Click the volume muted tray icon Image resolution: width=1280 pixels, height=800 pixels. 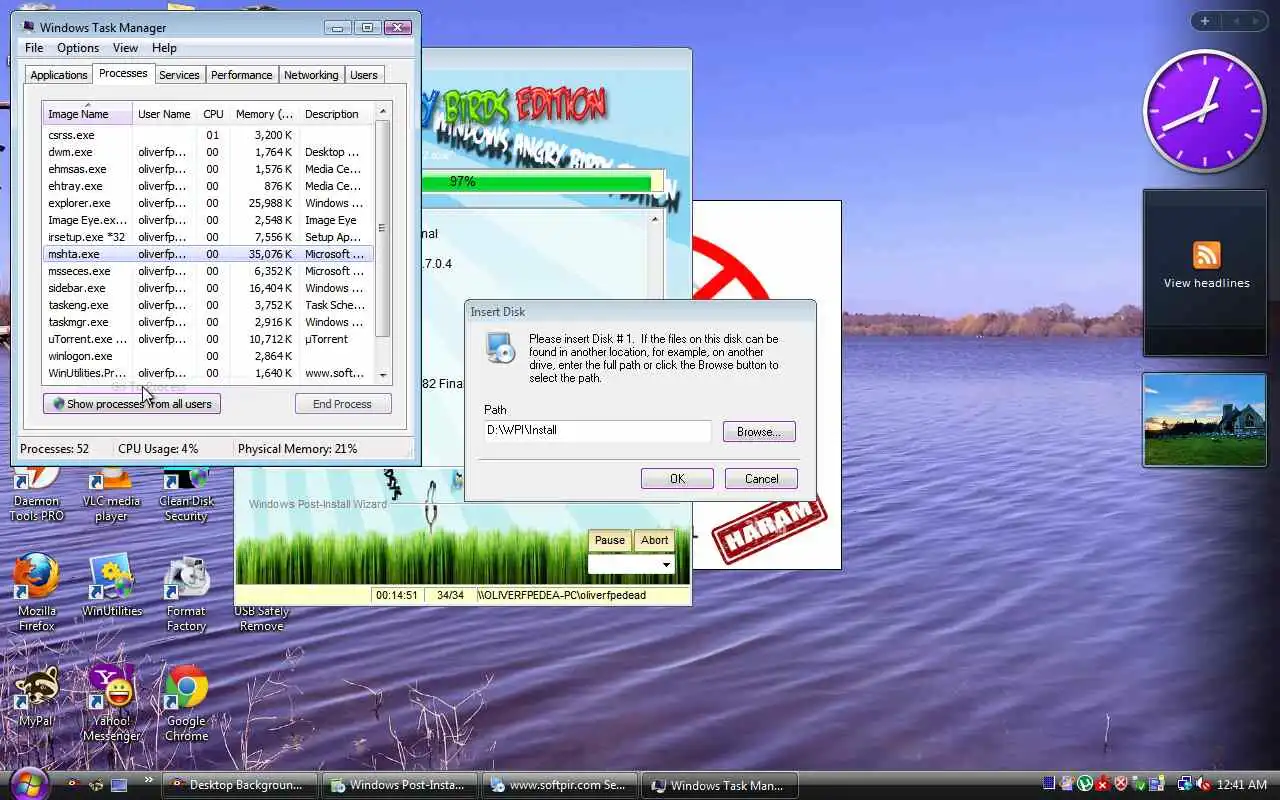[1204, 785]
